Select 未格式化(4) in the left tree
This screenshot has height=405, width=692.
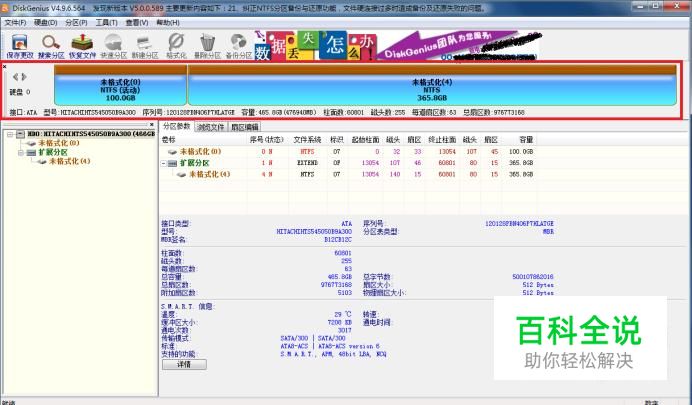click(70, 161)
